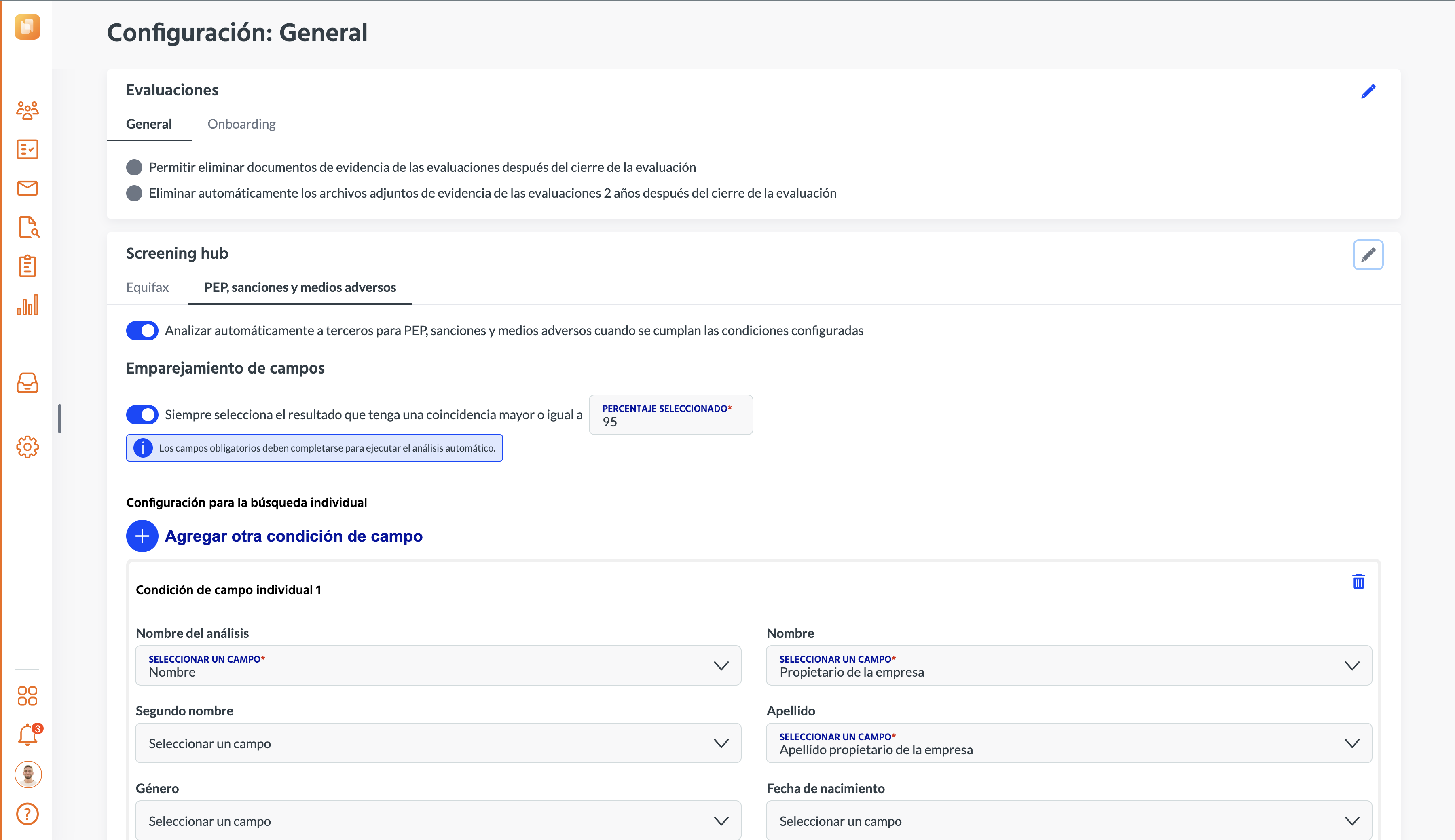Viewport: 1455px width, 840px height.
Task: Open the mail envelope sidebar icon
Action: [x=27, y=188]
